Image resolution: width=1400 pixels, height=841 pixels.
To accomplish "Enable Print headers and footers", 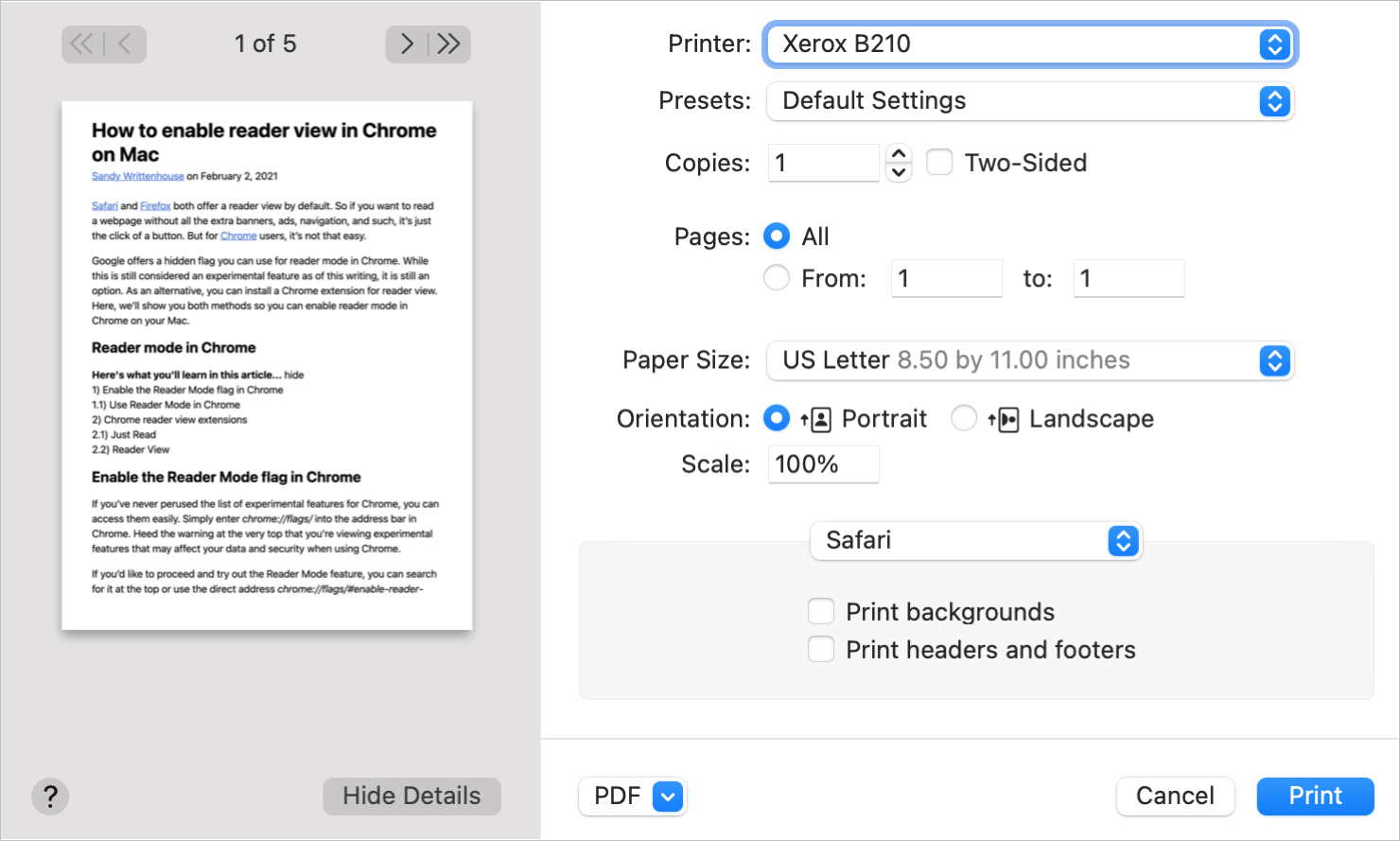I will click(x=820, y=649).
